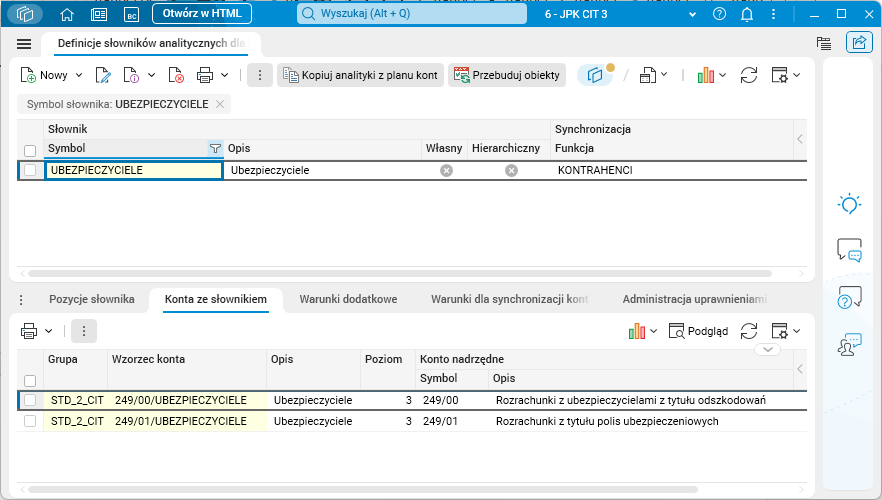
Task: Toggle the Własny indicator for UBEZPIECZYCIELE
Action: click(x=446, y=170)
